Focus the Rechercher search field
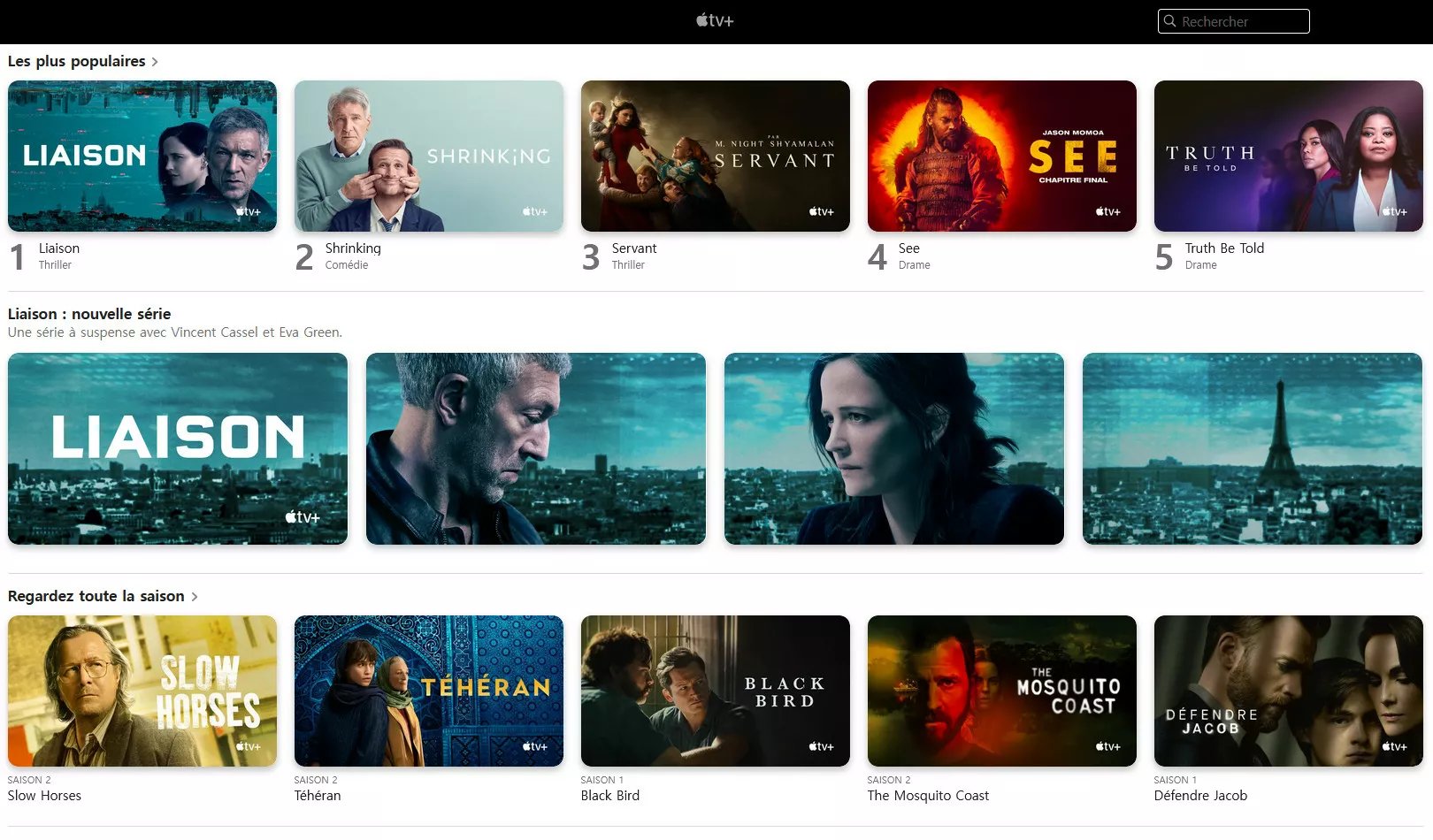Screen dimensions: 1433x840 pos(1233,21)
